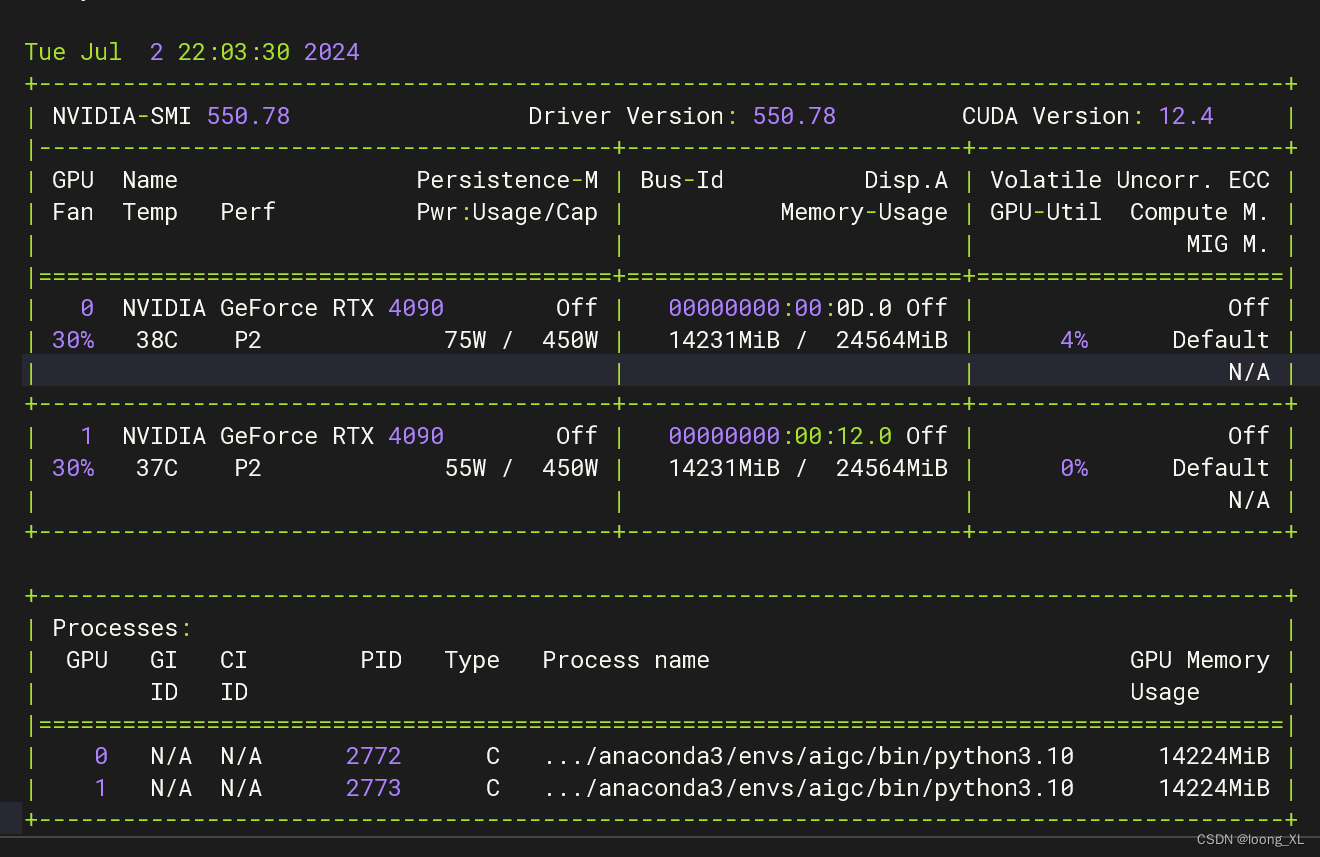Click "CUDA Version: 12.4" text

(1088, 116)
